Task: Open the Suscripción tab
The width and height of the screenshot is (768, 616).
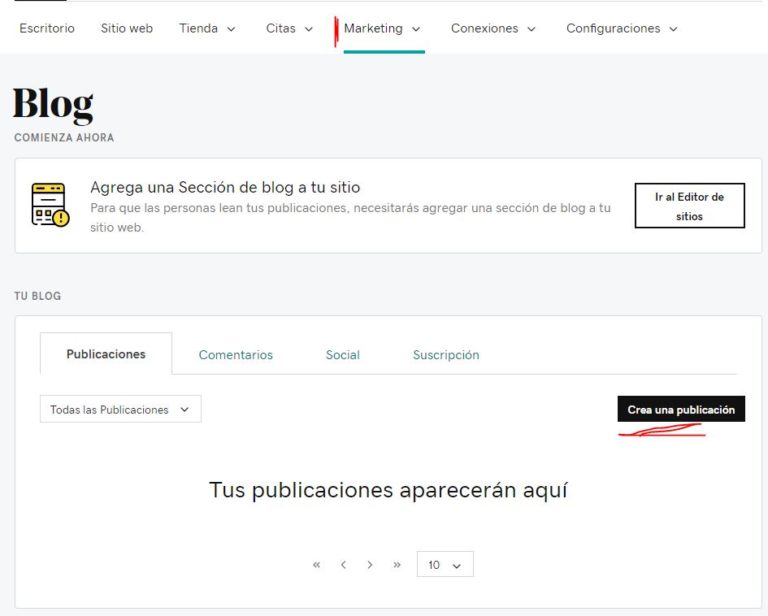Action: (446, 355)
